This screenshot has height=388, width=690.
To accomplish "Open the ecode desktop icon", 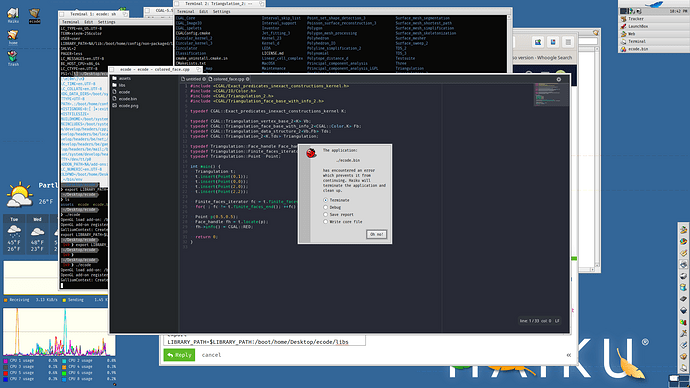I will pyautogui.click(x=34, y=15).
